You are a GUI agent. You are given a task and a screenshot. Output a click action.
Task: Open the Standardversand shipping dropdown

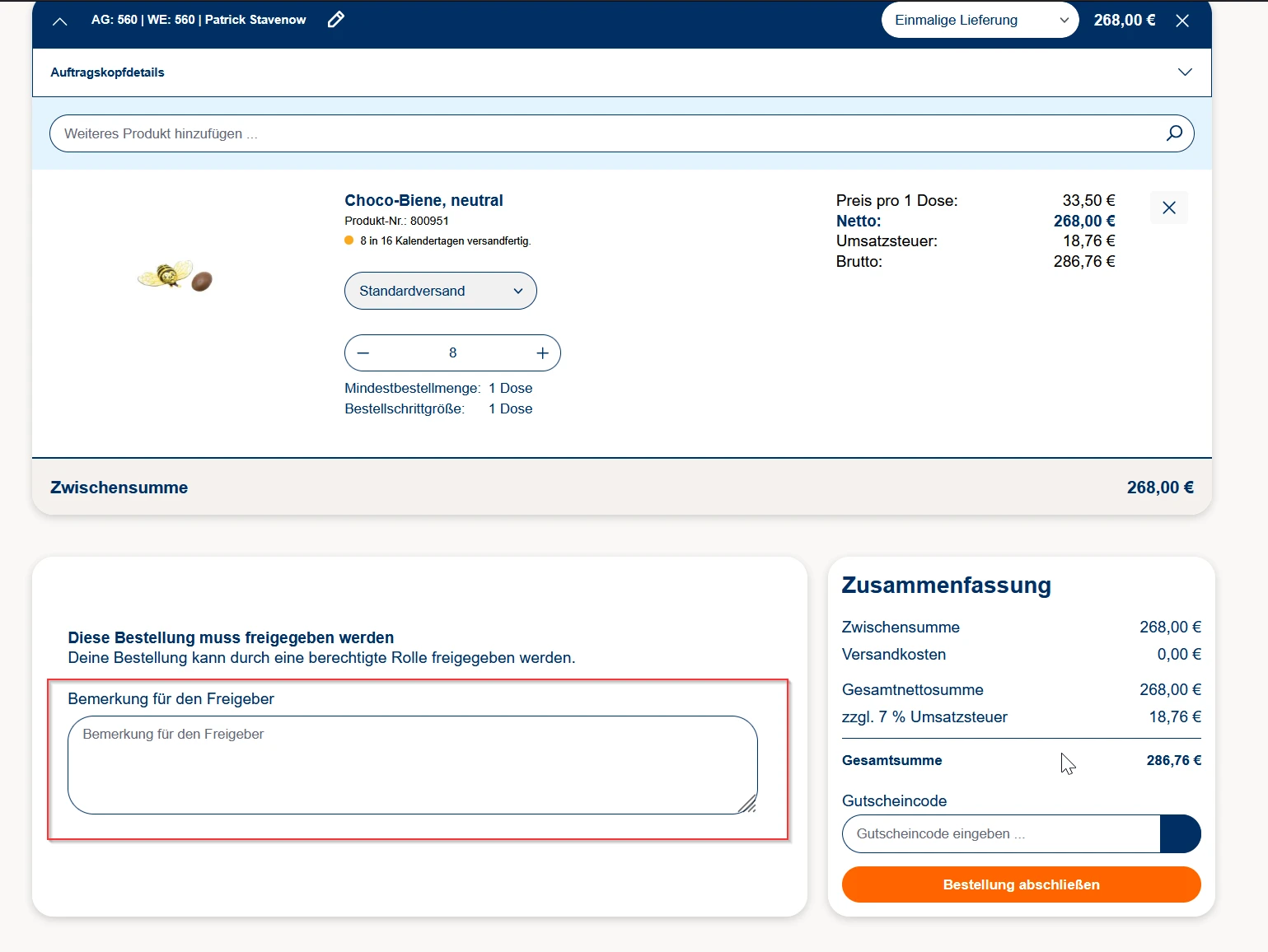(440, 291)
